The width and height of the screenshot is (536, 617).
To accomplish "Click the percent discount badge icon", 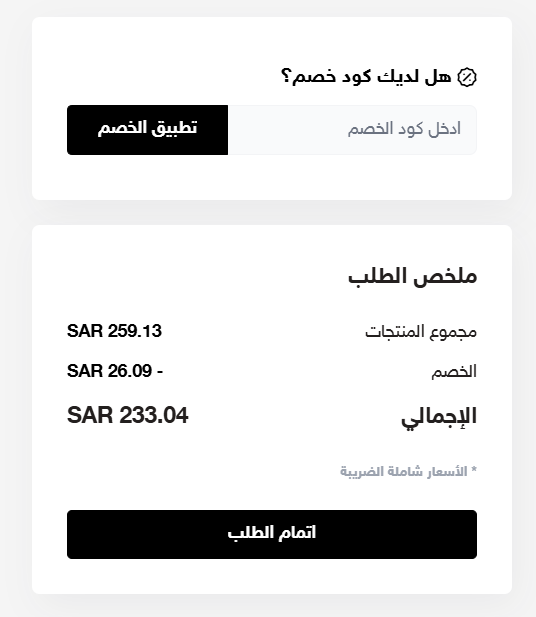I will pyautogui.click(x=467, y=77).
